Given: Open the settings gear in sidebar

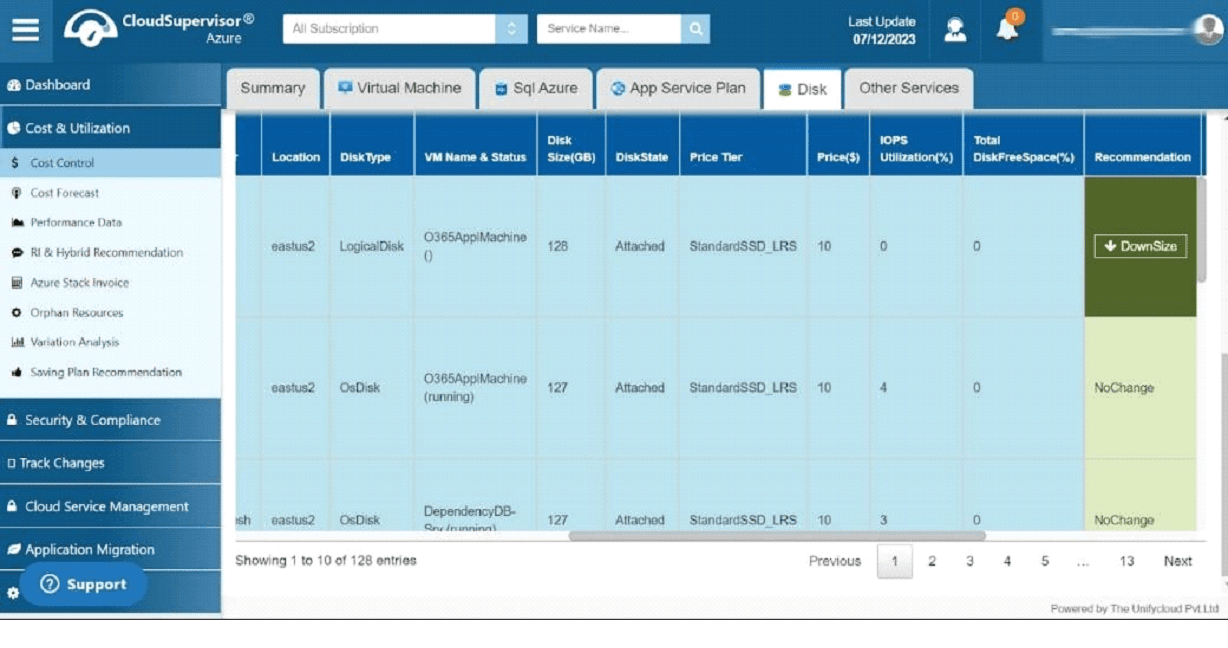Looking at the screenshot, I should coord(12,592).
